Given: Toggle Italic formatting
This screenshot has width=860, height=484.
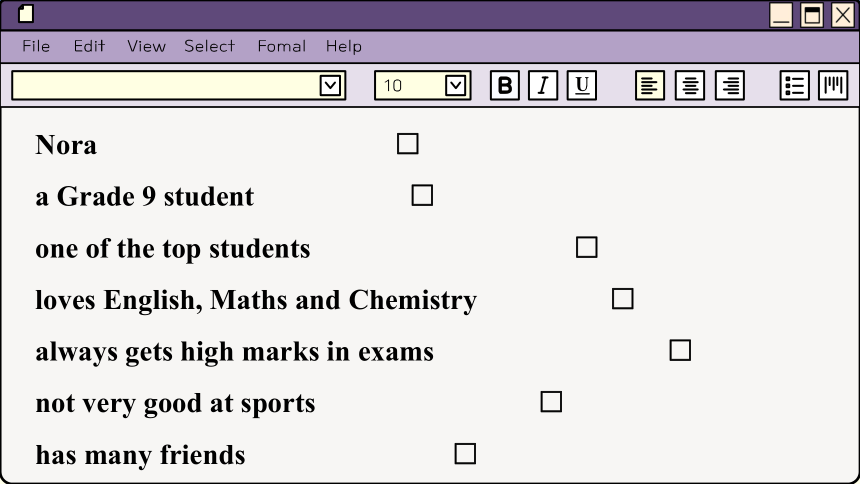Looking at the screenshot, I should 543,86.
